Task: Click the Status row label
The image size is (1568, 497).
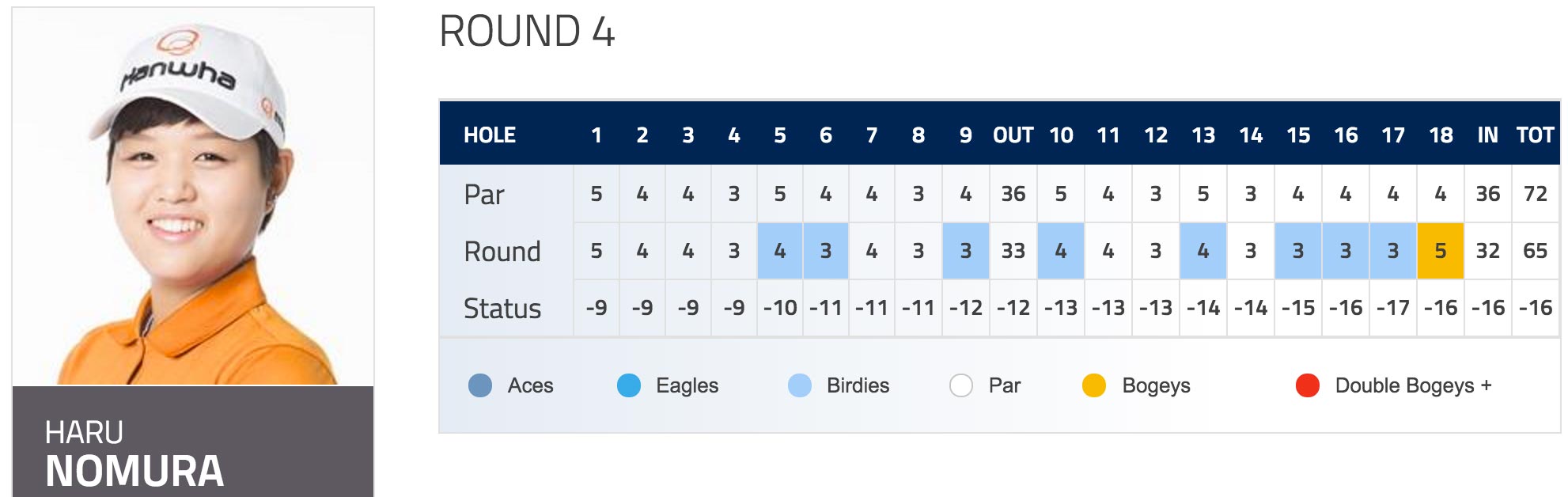Action: (x=502, y=309)
